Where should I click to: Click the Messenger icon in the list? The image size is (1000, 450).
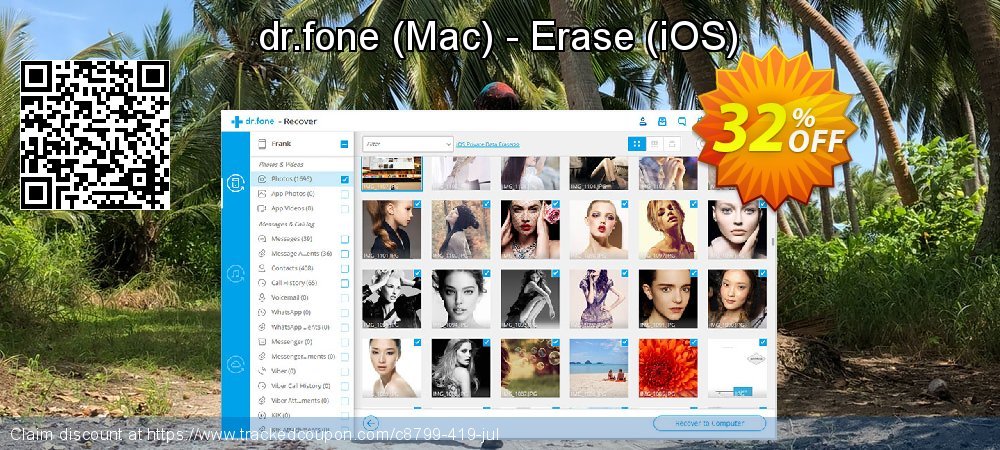click(261, 342)
